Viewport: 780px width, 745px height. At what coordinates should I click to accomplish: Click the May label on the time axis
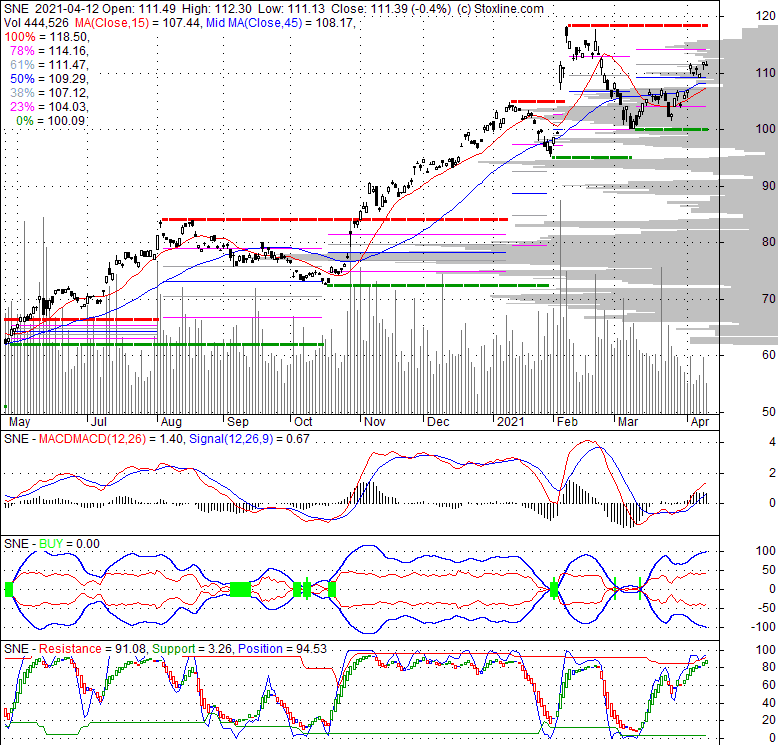coord(20,422)
